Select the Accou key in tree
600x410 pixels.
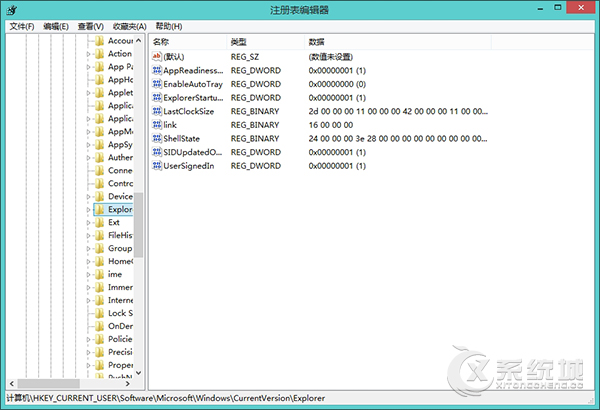[121, 41]
